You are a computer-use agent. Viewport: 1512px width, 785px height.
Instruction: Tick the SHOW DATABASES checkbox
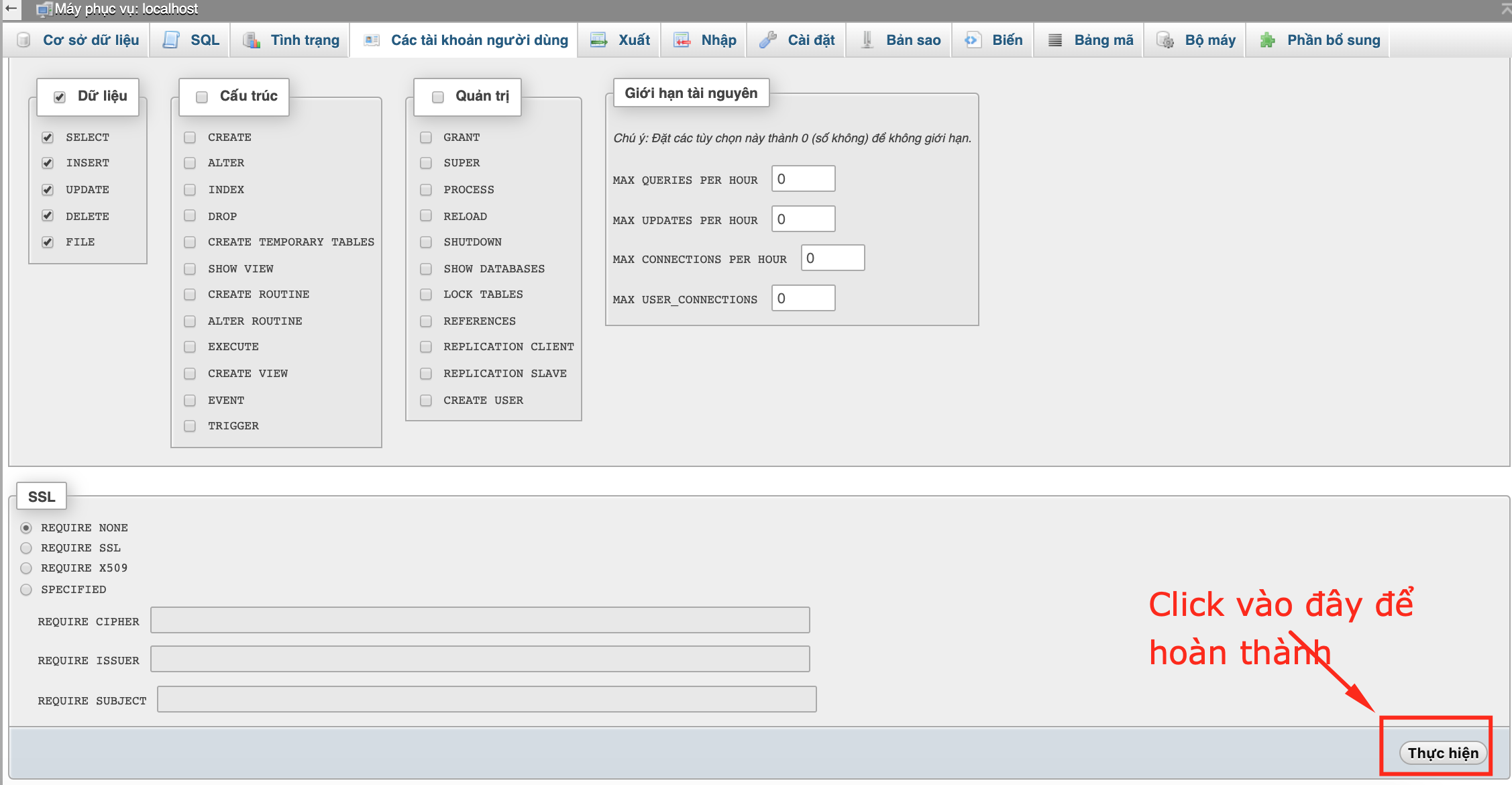coord(426,269)
